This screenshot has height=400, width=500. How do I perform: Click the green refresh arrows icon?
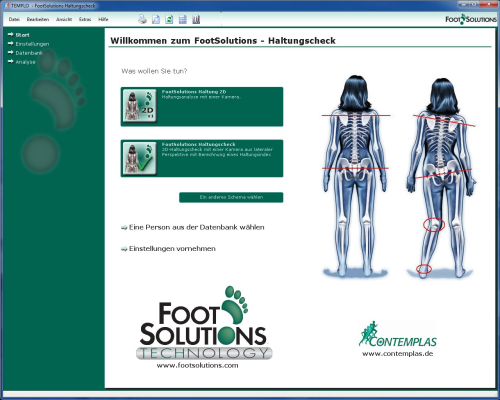[x=169, y=19]
